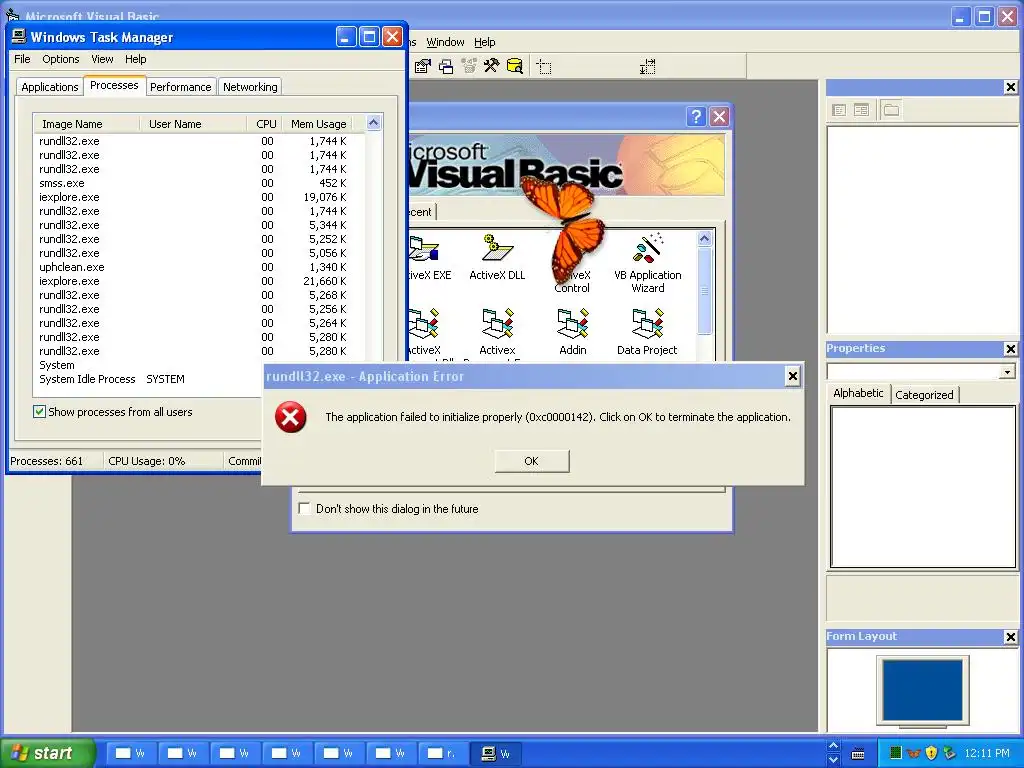Switch to the Performance tab
The height and width of the screenshot is (768, 1024).
[x=181, y=87]
